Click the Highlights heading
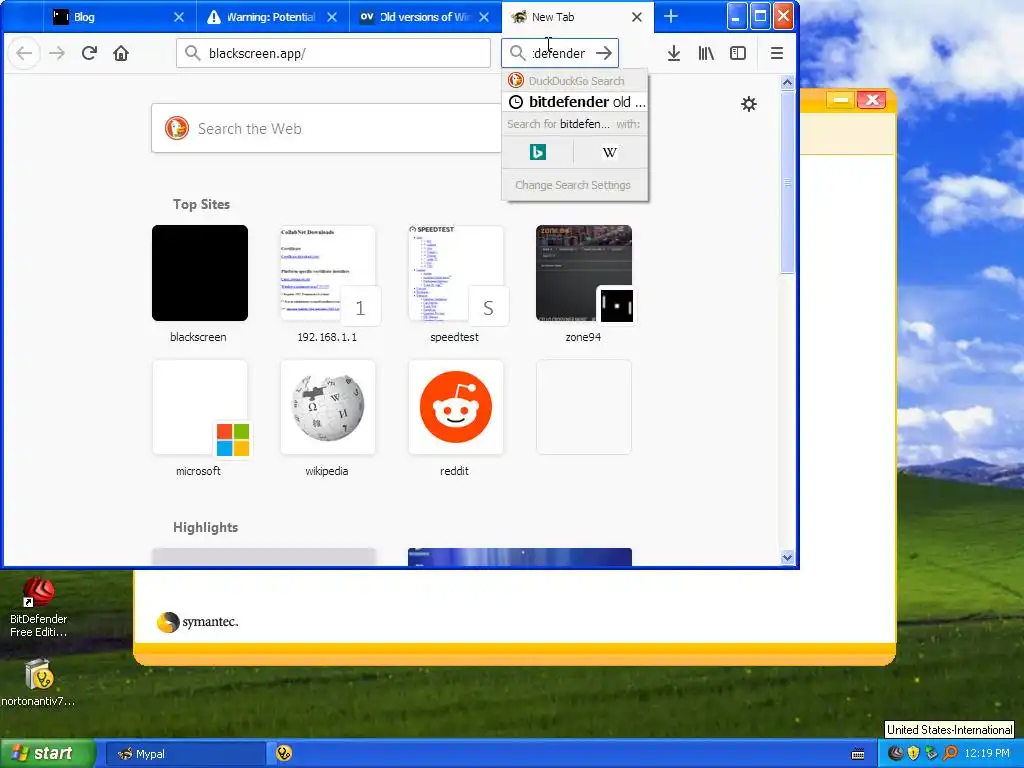 coord(205,527)
